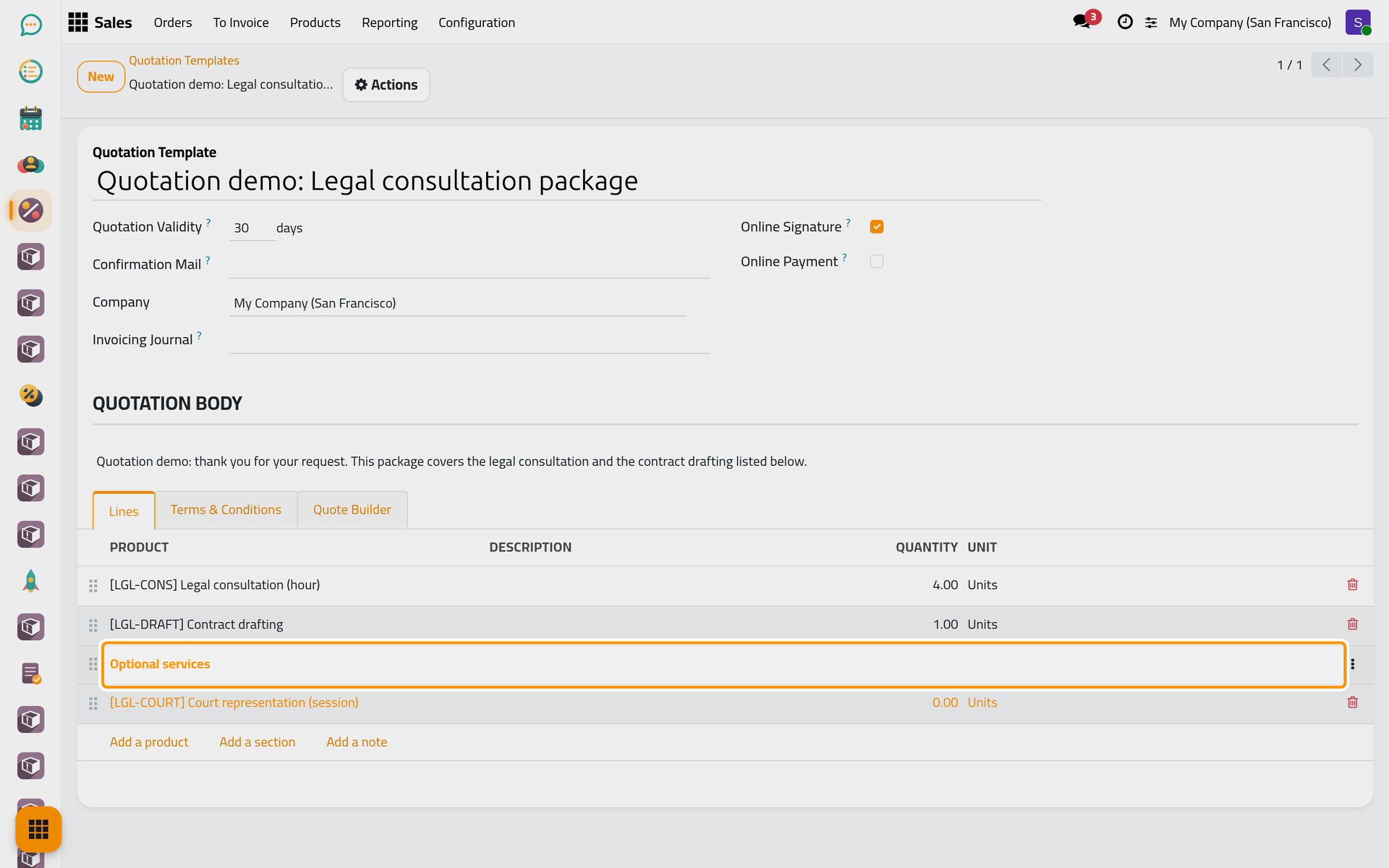Open the My Company (San Francisco) company switcher
The image size is (1389, 868).
pos(1249,22)
